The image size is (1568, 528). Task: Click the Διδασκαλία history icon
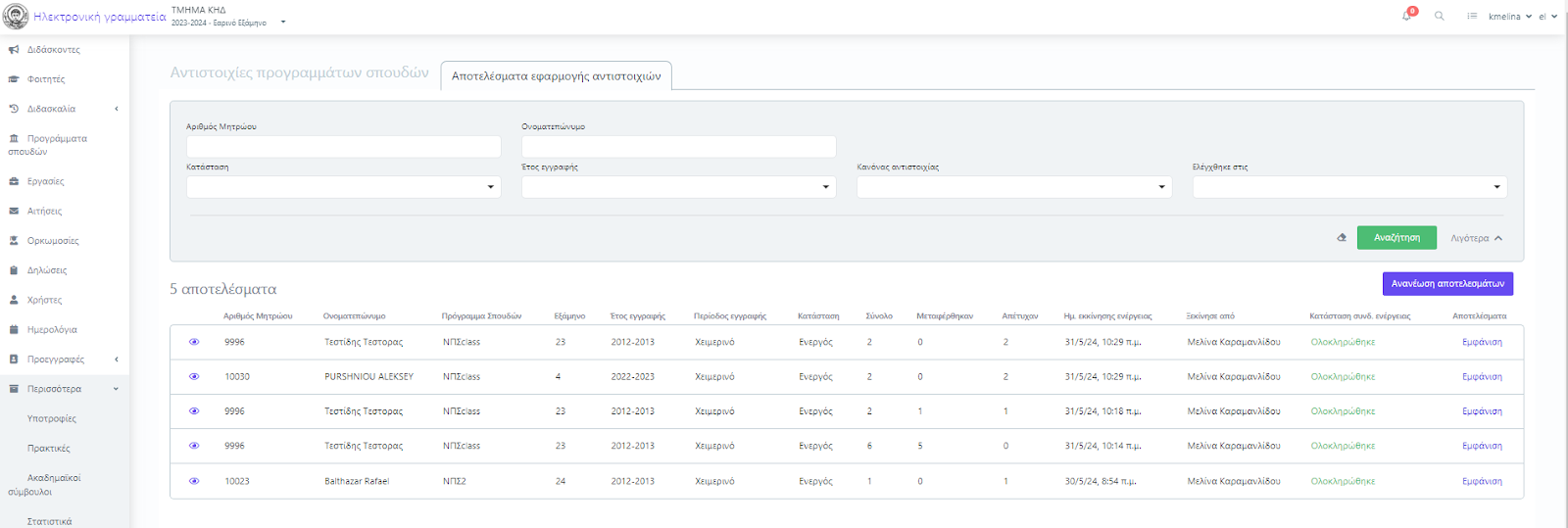(14, 109)
